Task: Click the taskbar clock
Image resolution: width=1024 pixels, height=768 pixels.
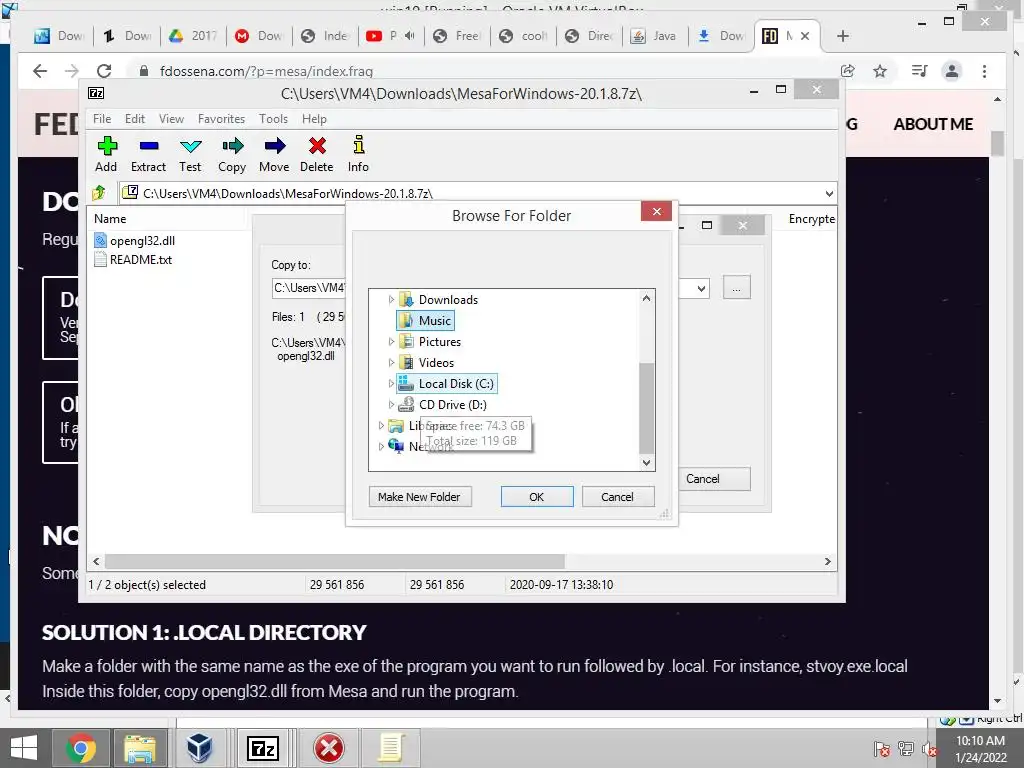Action: click(x=980, y=748)
